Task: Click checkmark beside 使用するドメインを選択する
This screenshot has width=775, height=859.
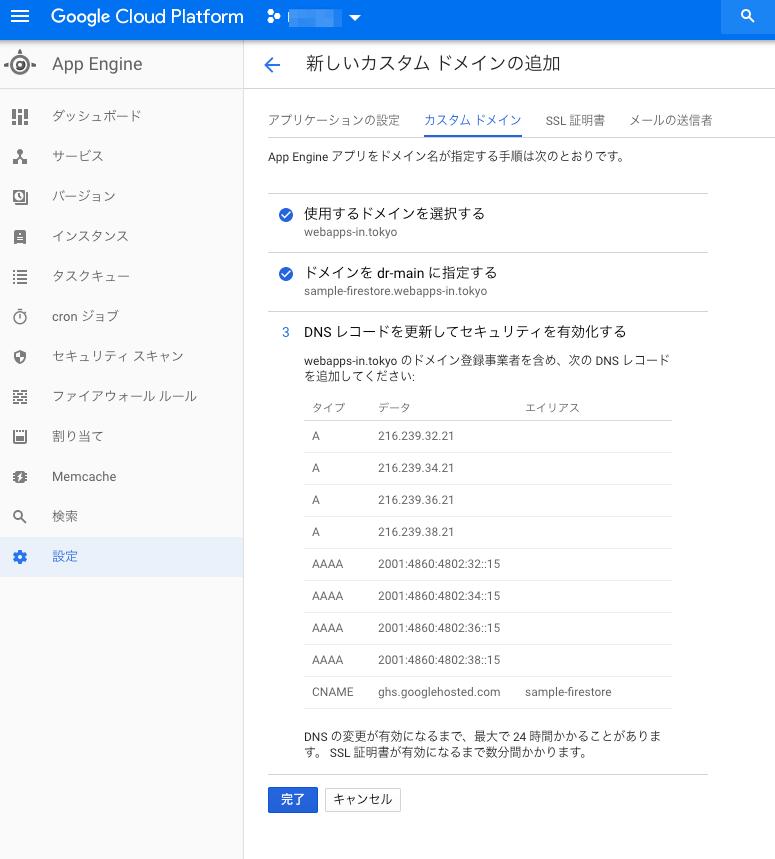Action: point(286,215)
